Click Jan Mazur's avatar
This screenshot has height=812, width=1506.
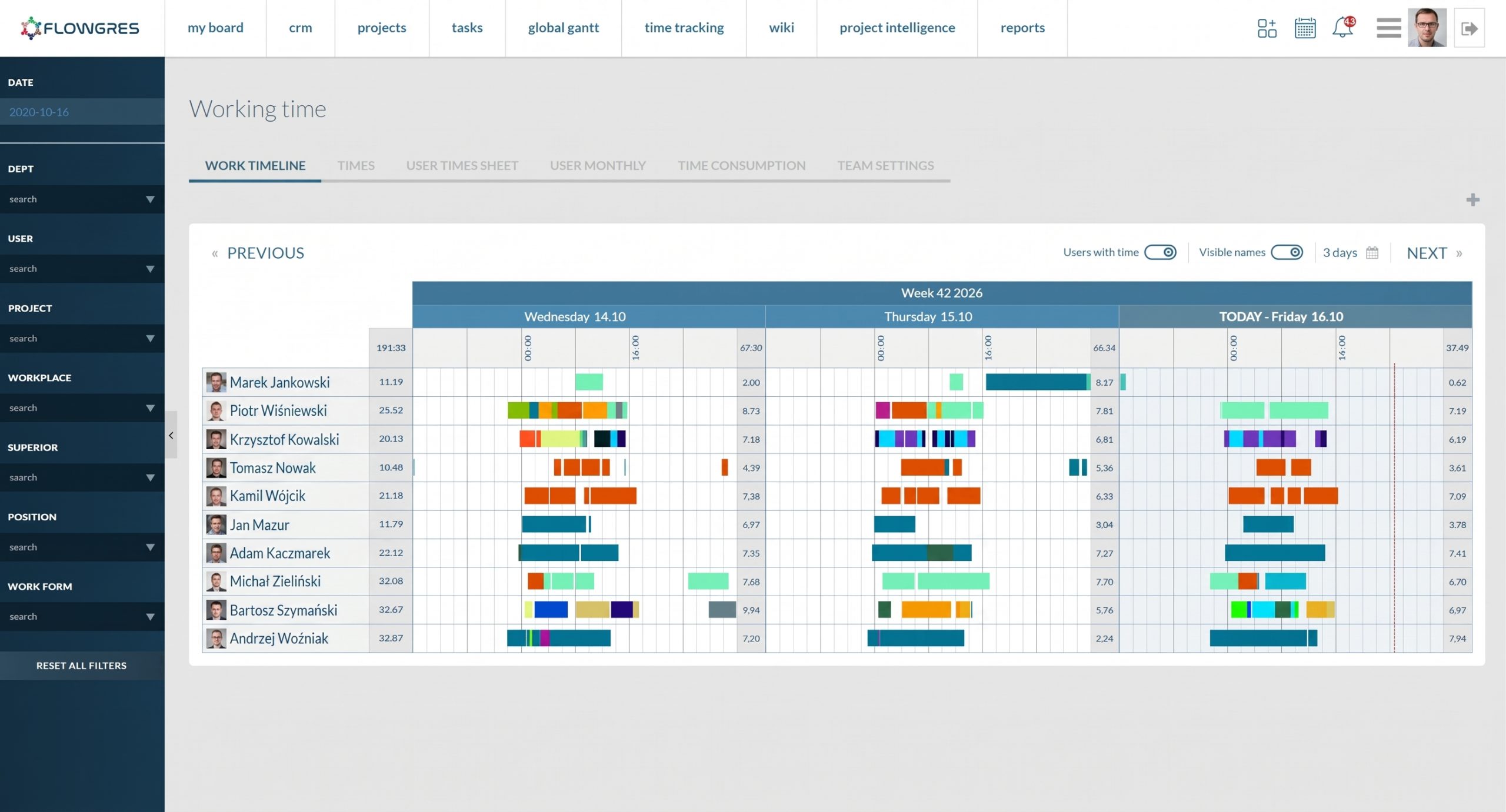pyautogui.click(x=216, y=524)
